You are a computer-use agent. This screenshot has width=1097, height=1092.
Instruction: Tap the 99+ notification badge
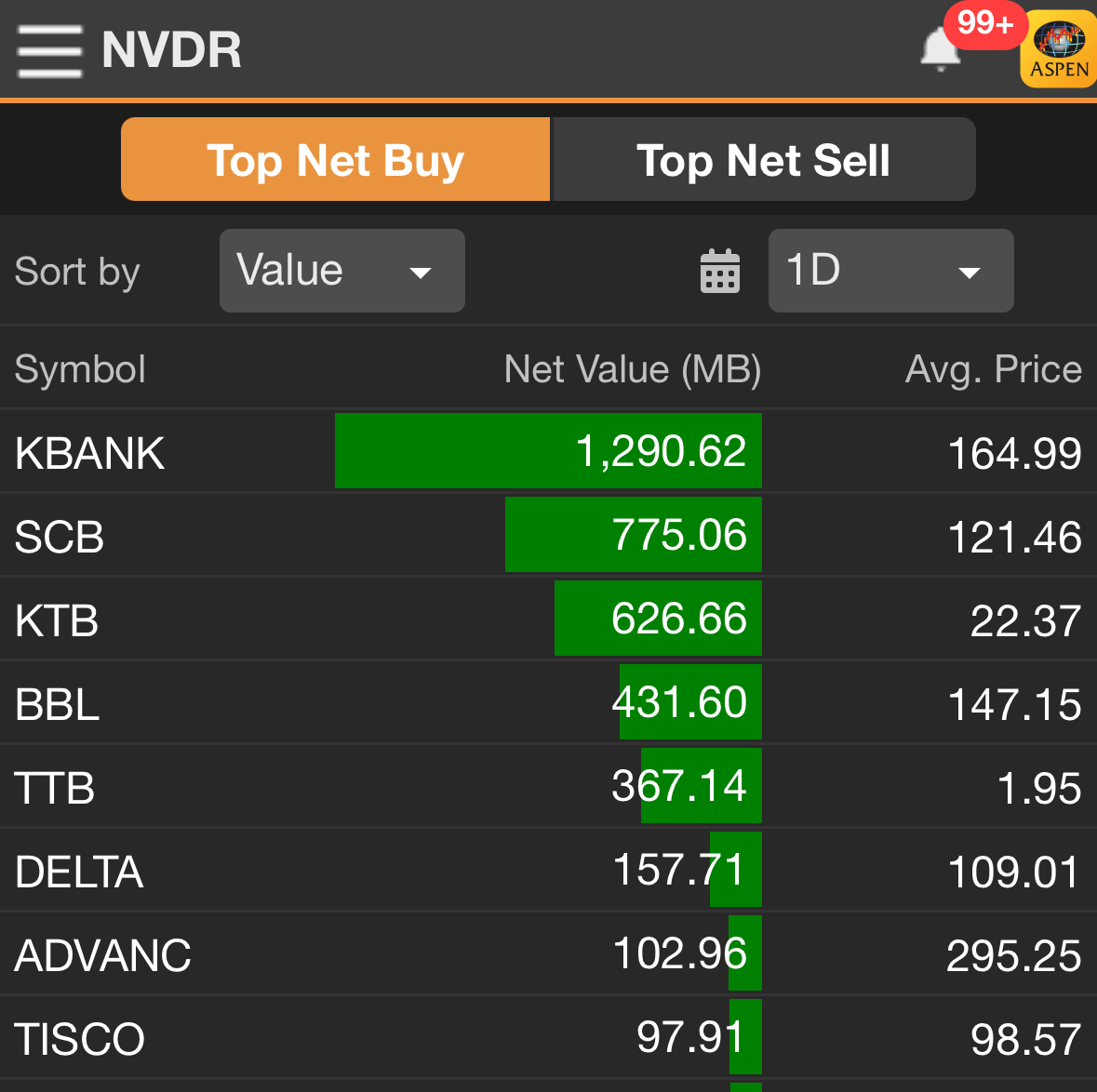[984, 23]
